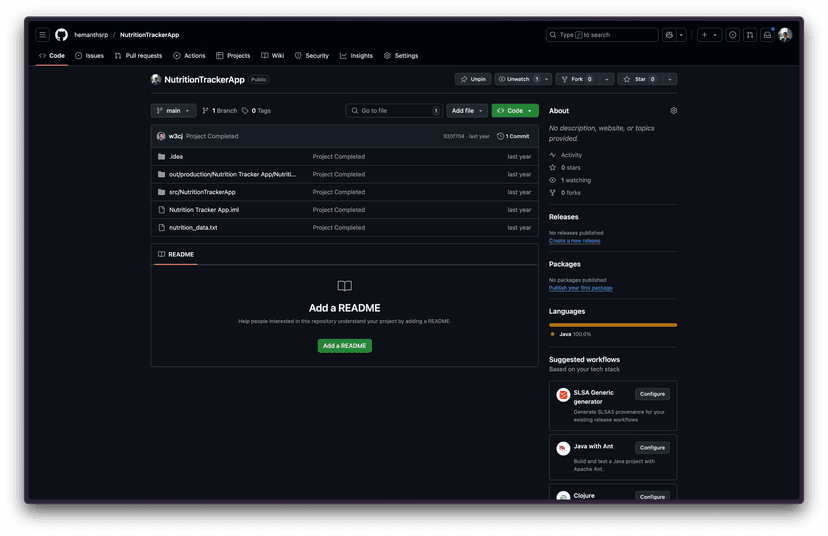Switch to the Issues tab
This screenshot has height=536, width=828.
(x=89, y=55)
